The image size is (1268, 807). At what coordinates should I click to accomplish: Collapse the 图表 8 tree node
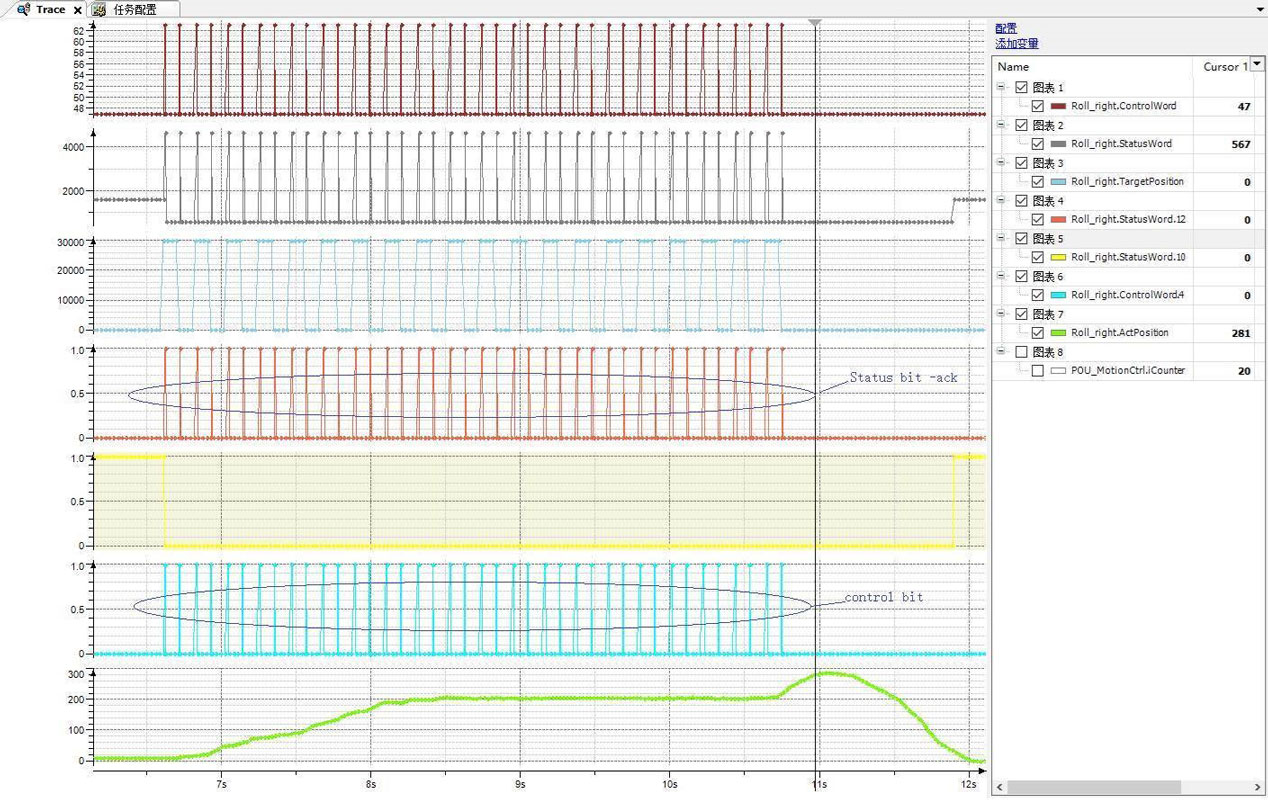(1001, 351)
